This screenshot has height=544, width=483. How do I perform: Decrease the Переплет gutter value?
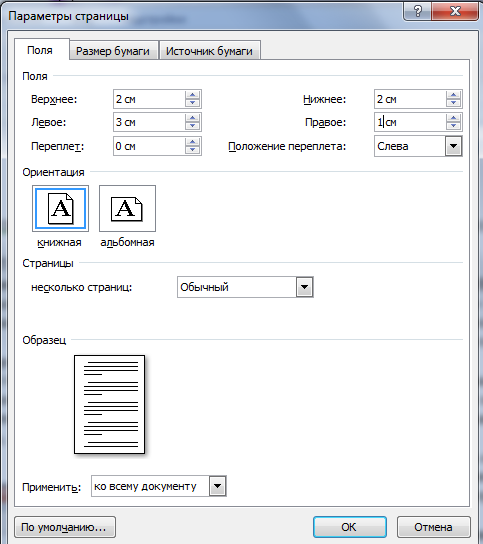coord(192,150)
